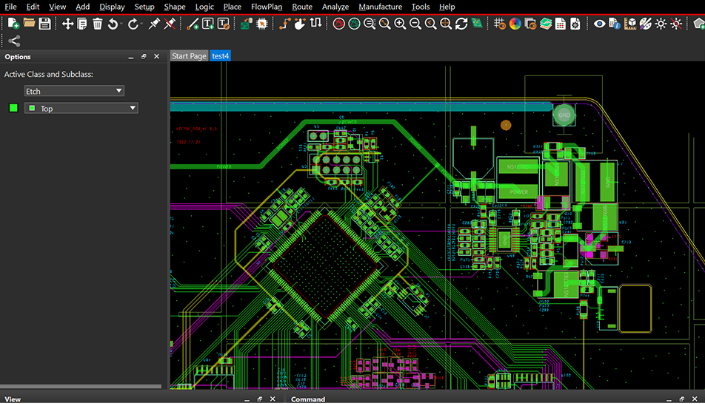Image resolution: width=705 pixels, height=404 pixels.
Task: Switch to the test4 design tab
Action: (x=220, y=56)
